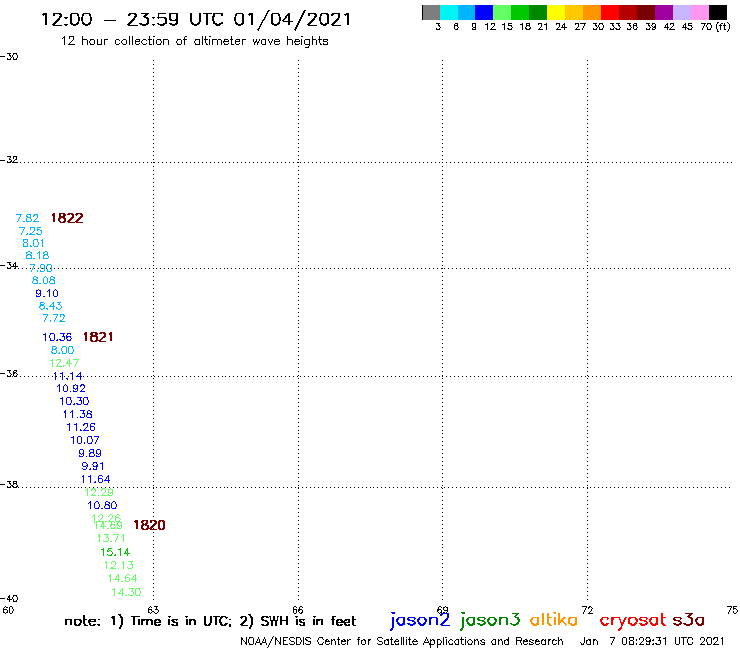Select the wave height value '7.25'
The image size is (740, 650).
tap(31, 231)
